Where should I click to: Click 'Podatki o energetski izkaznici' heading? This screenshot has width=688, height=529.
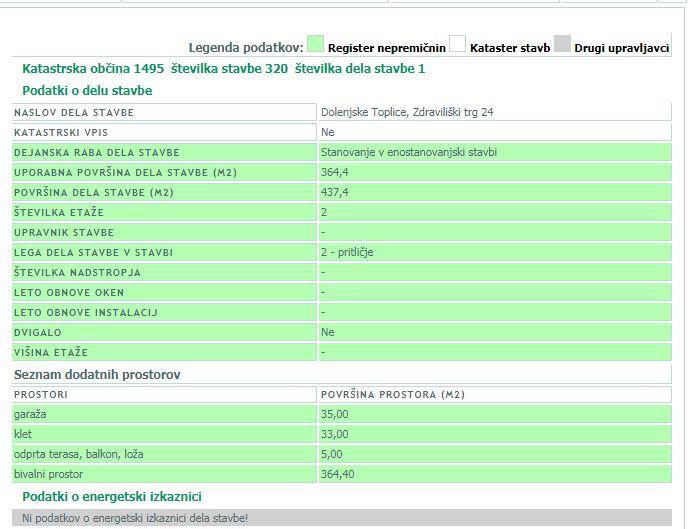pyautogui.click(x=112, y=497)
